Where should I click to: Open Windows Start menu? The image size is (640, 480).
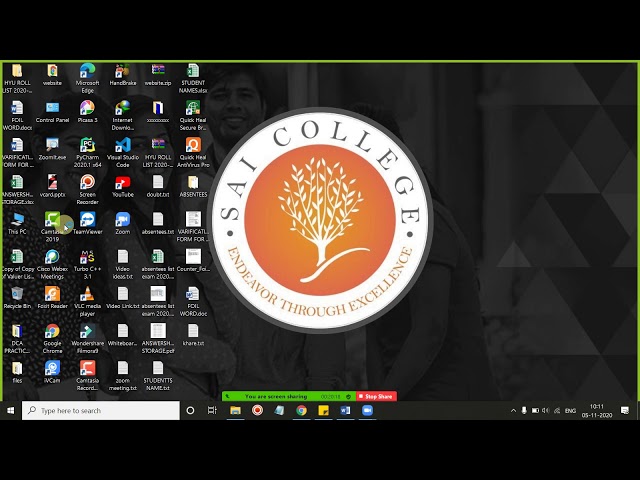point(11,410)
